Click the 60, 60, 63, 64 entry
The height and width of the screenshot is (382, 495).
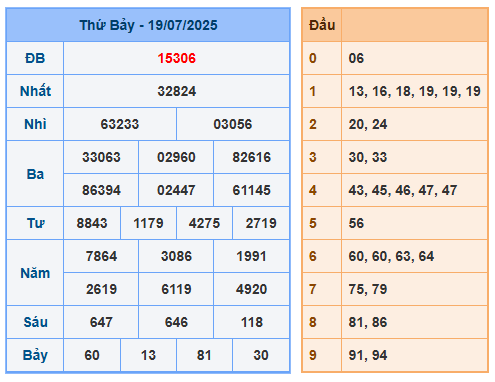tap(391, 256)
